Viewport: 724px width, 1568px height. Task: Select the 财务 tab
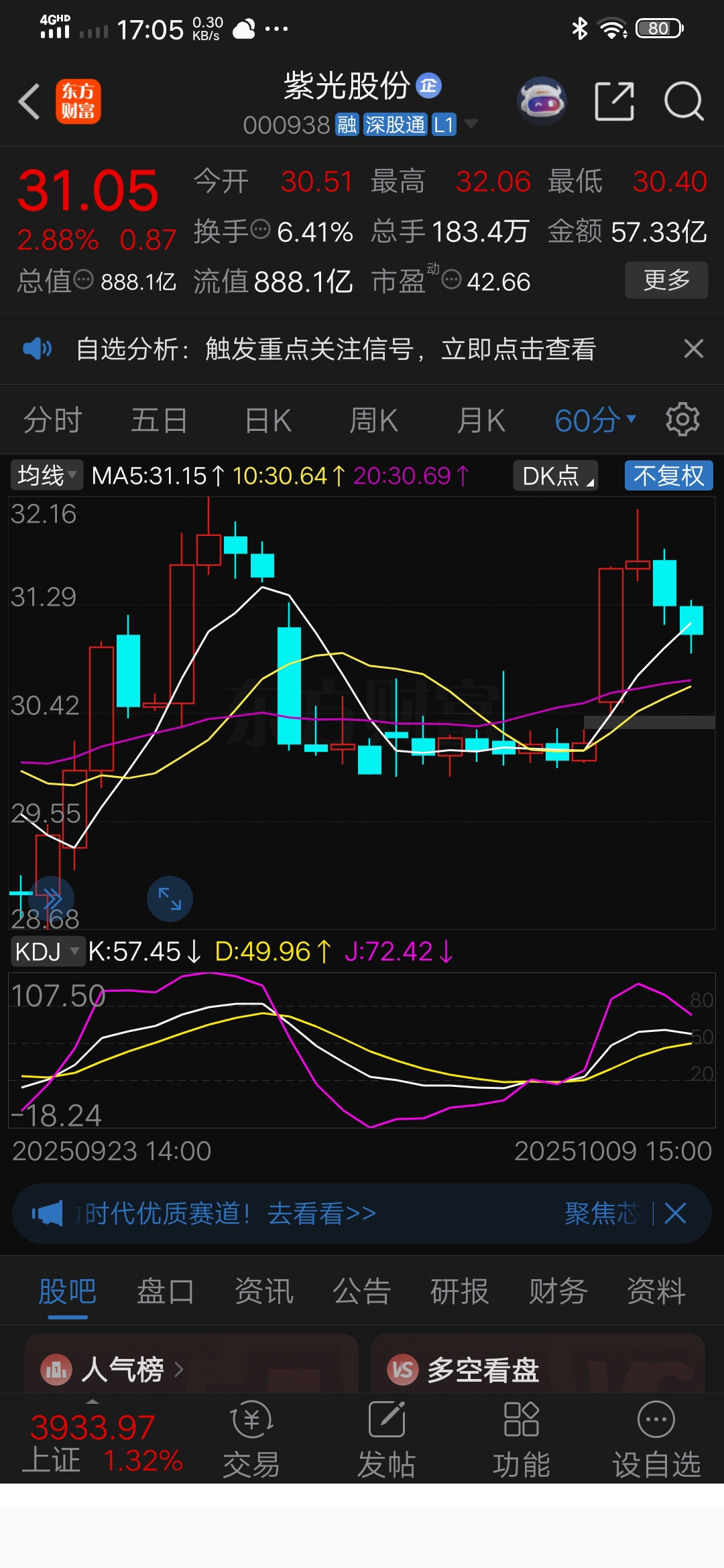(x=558, y=1291)
